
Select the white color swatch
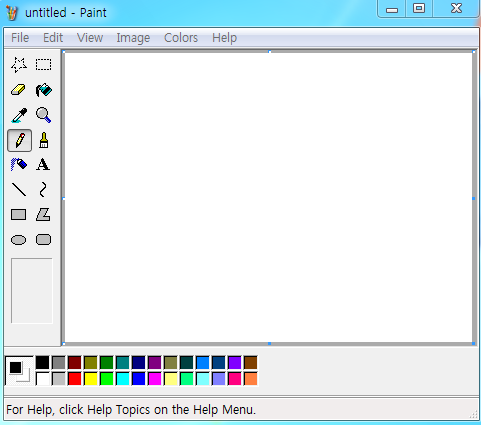[43, 379]
